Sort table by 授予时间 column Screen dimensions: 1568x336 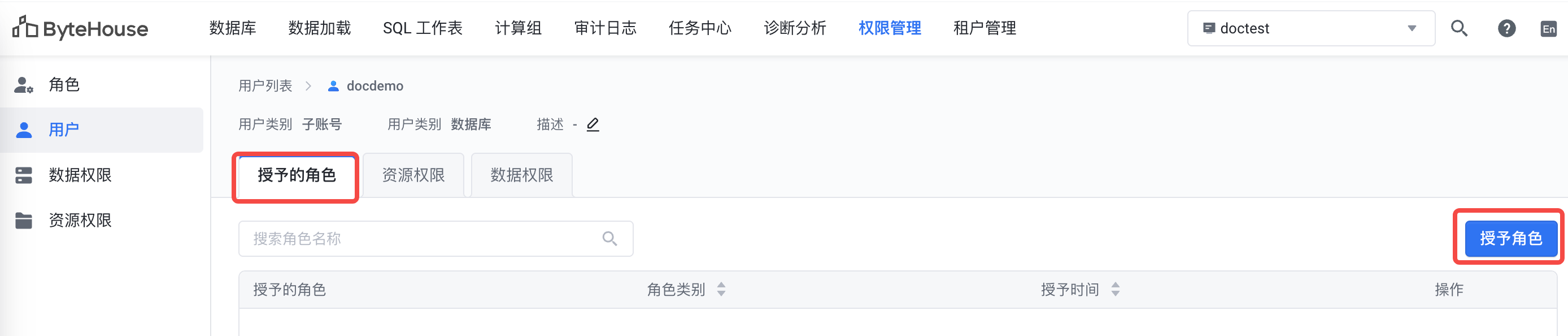(x=1114, y=289)
